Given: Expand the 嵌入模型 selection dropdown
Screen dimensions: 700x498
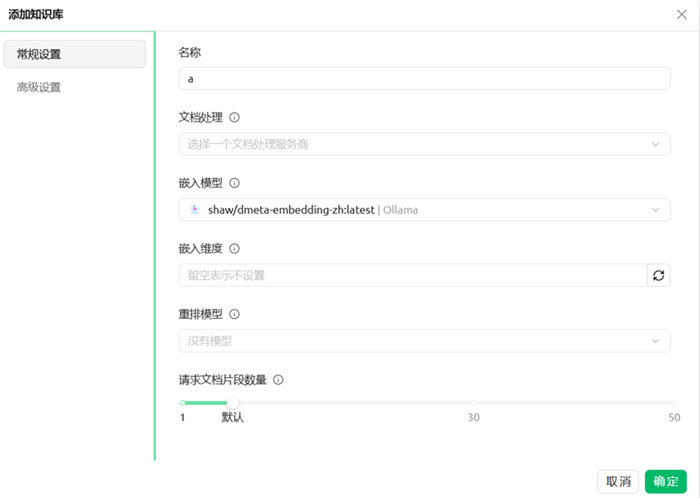Looking at the screenshot, I should pos(424,210).
